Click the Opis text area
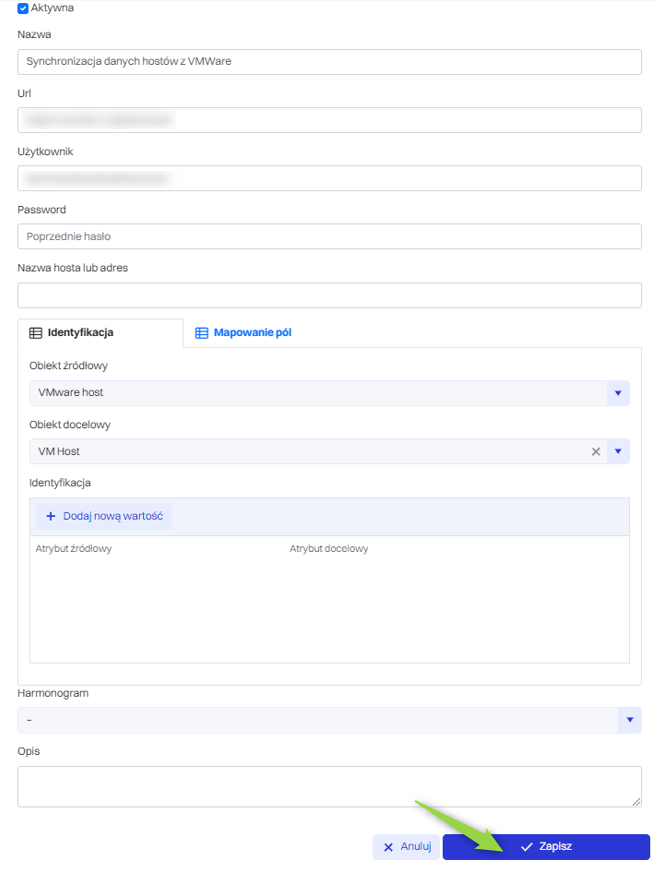The image size is (657, 870). (328, 786)
